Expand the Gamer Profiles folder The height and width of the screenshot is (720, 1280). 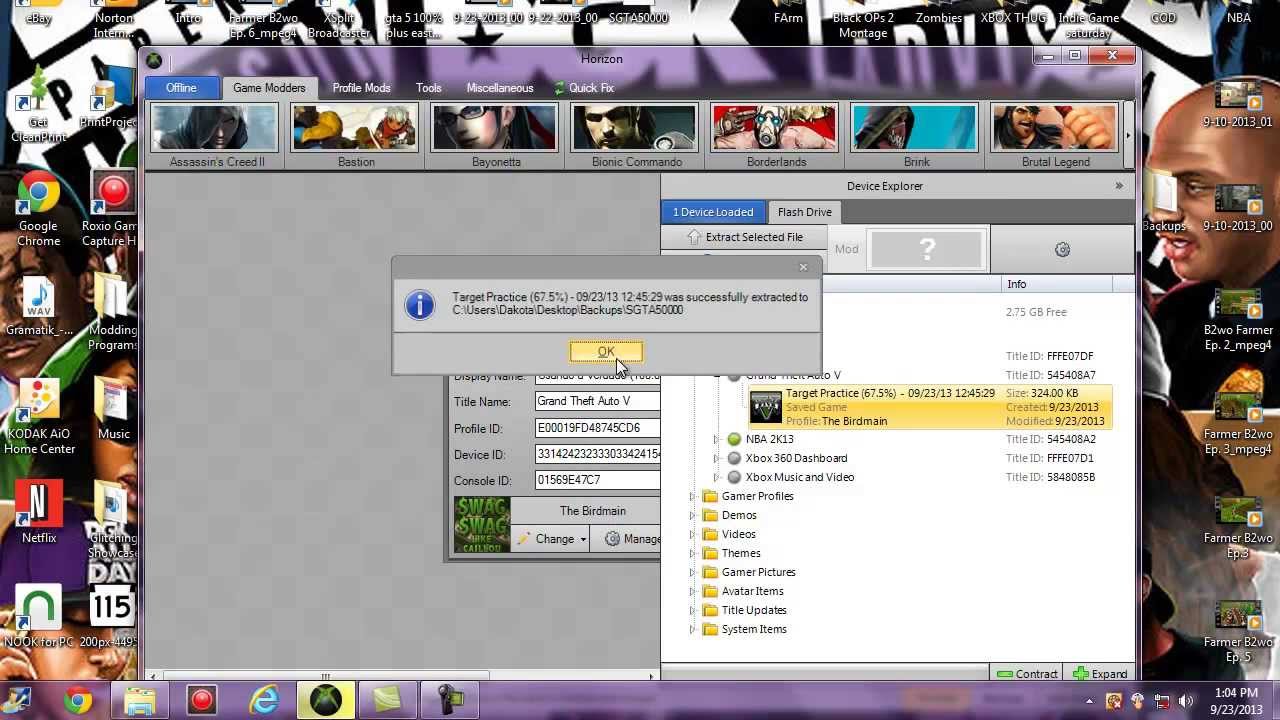pos(692,496)
